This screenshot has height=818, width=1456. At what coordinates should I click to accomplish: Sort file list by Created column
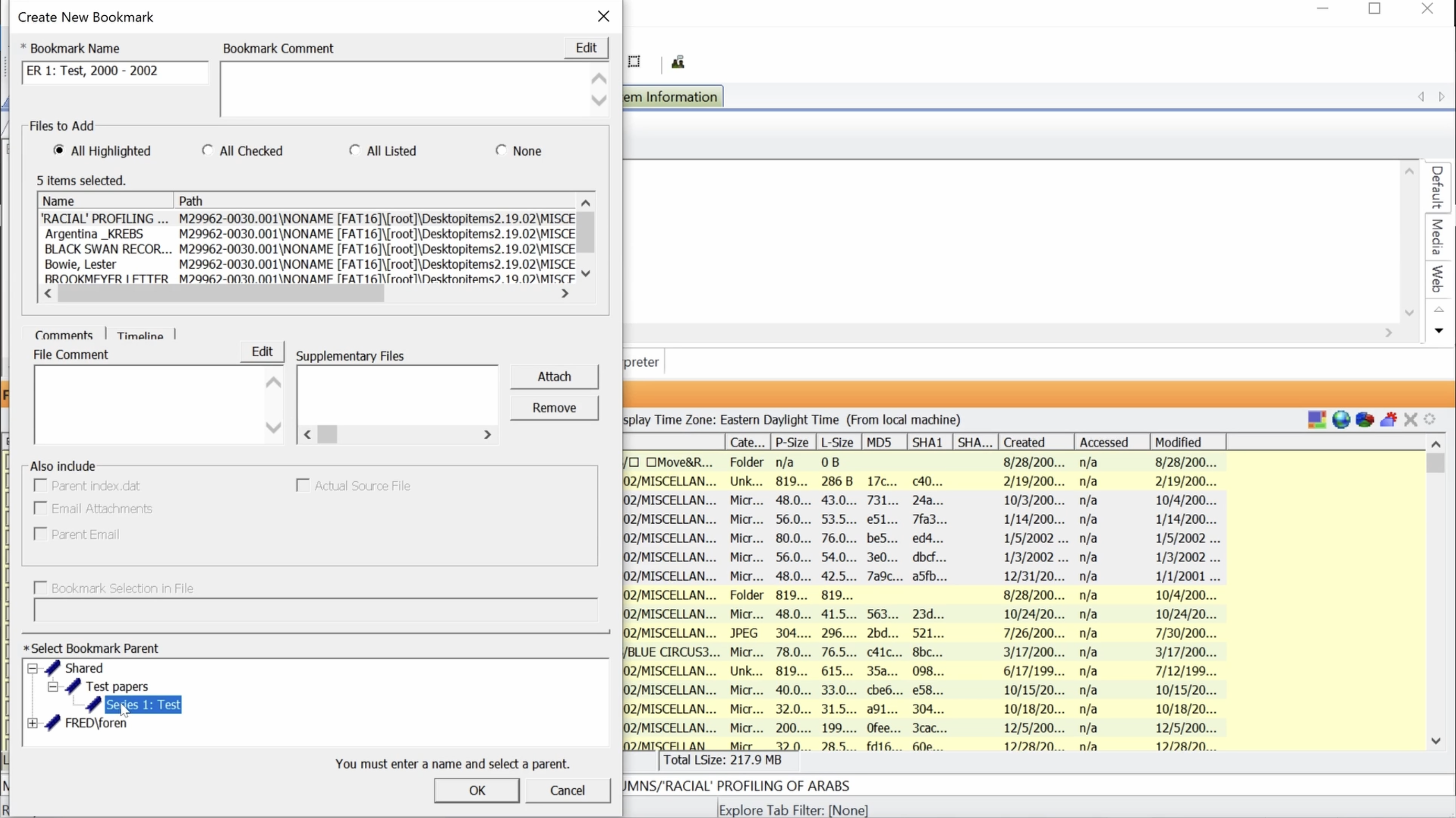click(1035, 442)
